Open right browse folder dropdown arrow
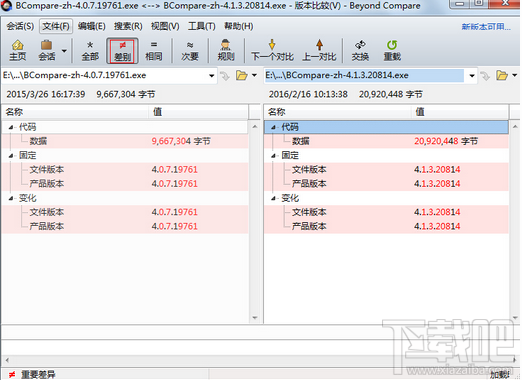The width and height of the screenshot is (522, 380). click(x=515, y=75)
